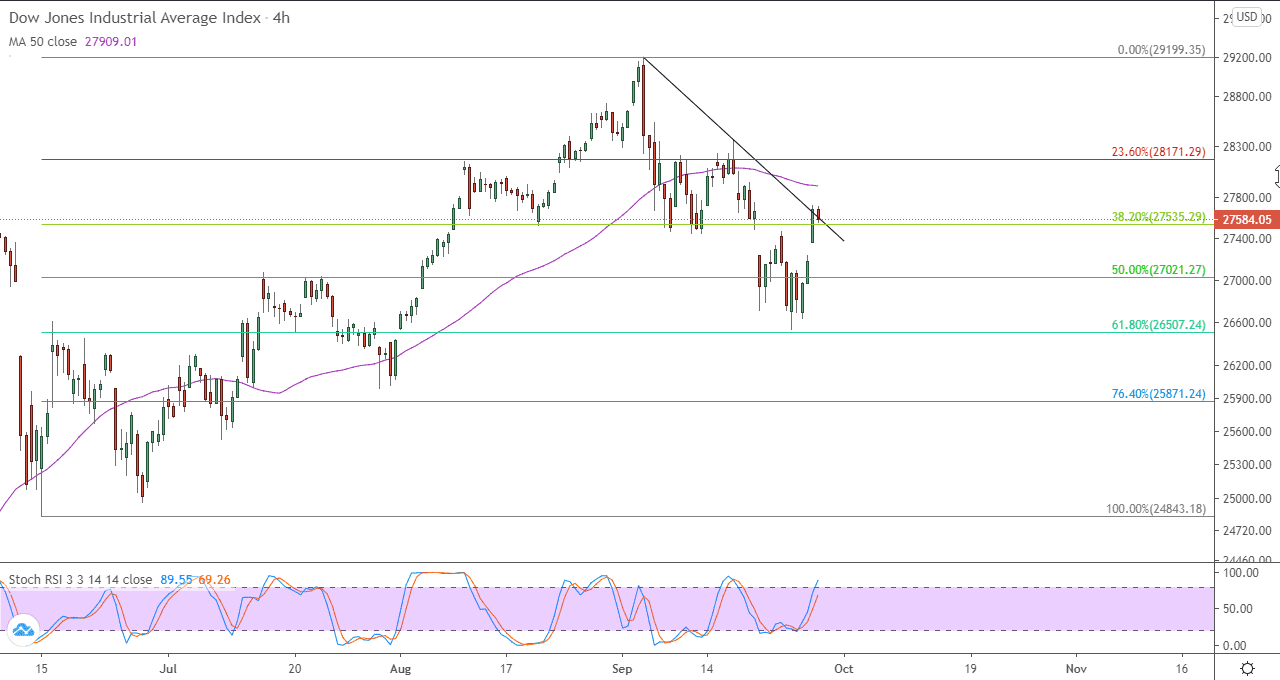Click the 29200.00 price axis label
The height and width of the screenshot is (680, 1280).
[1246, 58]
